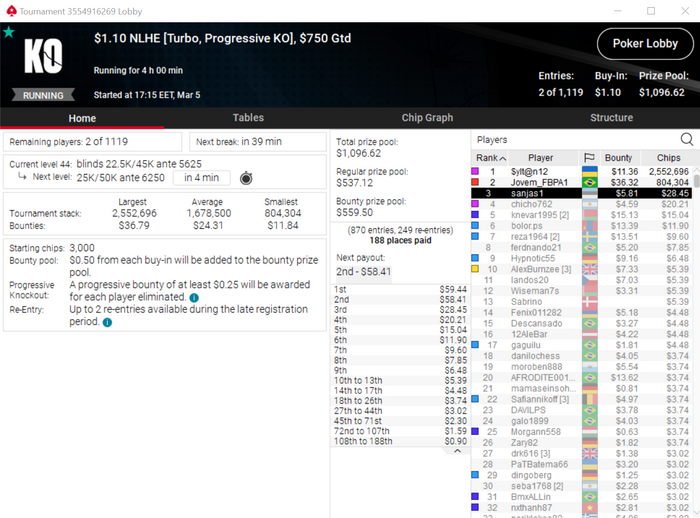The width and height of the screenshot is (700, 518).
Task: Select player moroben888
Action: click(x=582, y=367)
